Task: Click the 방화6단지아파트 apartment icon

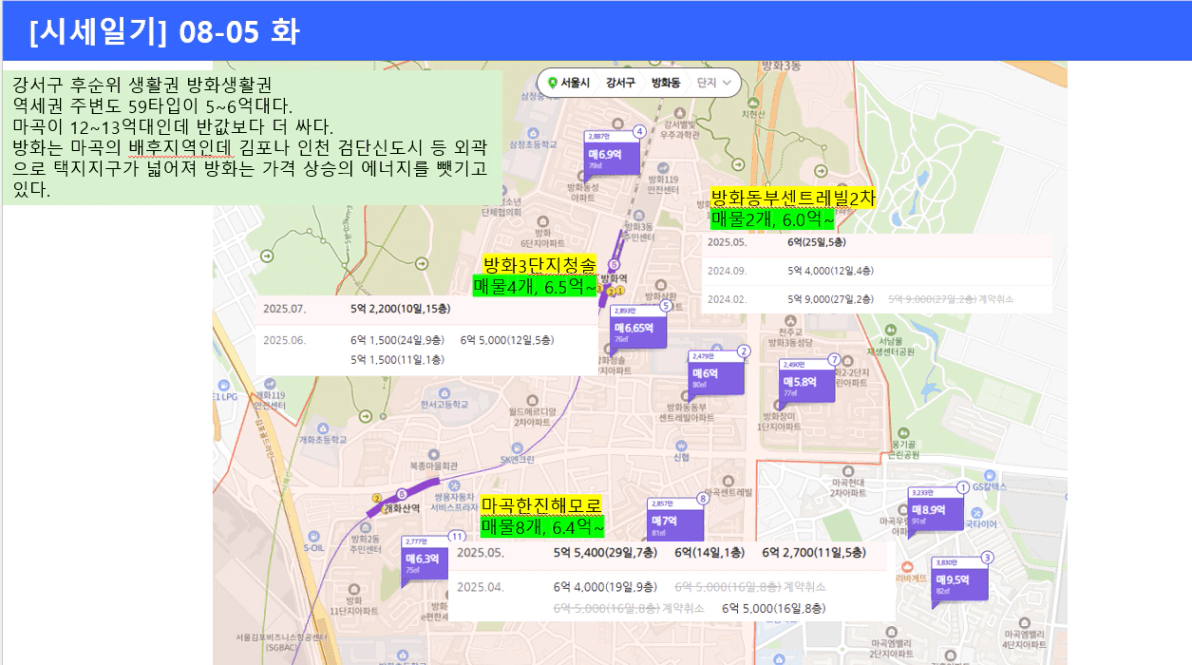Action: [x=543, y=222]
